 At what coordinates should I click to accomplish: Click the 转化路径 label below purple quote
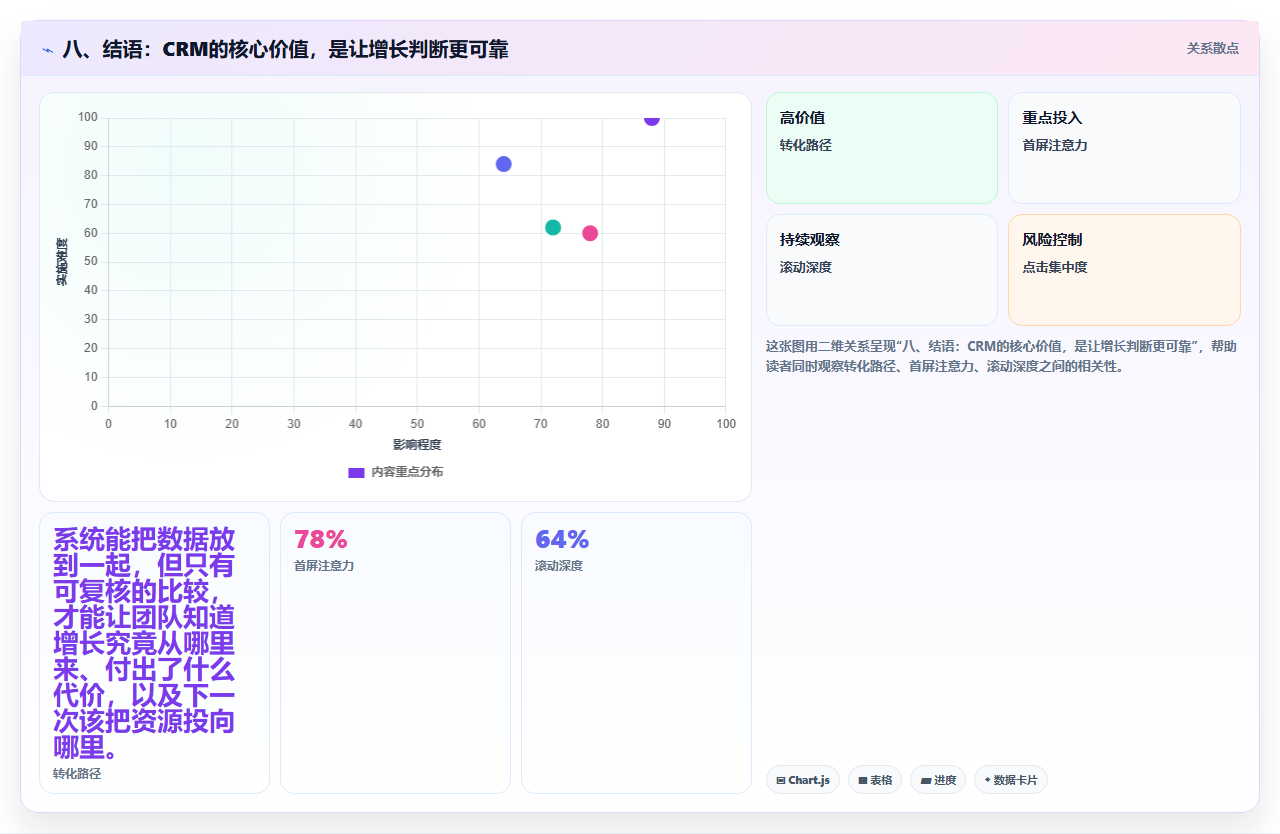pos(77,774)
